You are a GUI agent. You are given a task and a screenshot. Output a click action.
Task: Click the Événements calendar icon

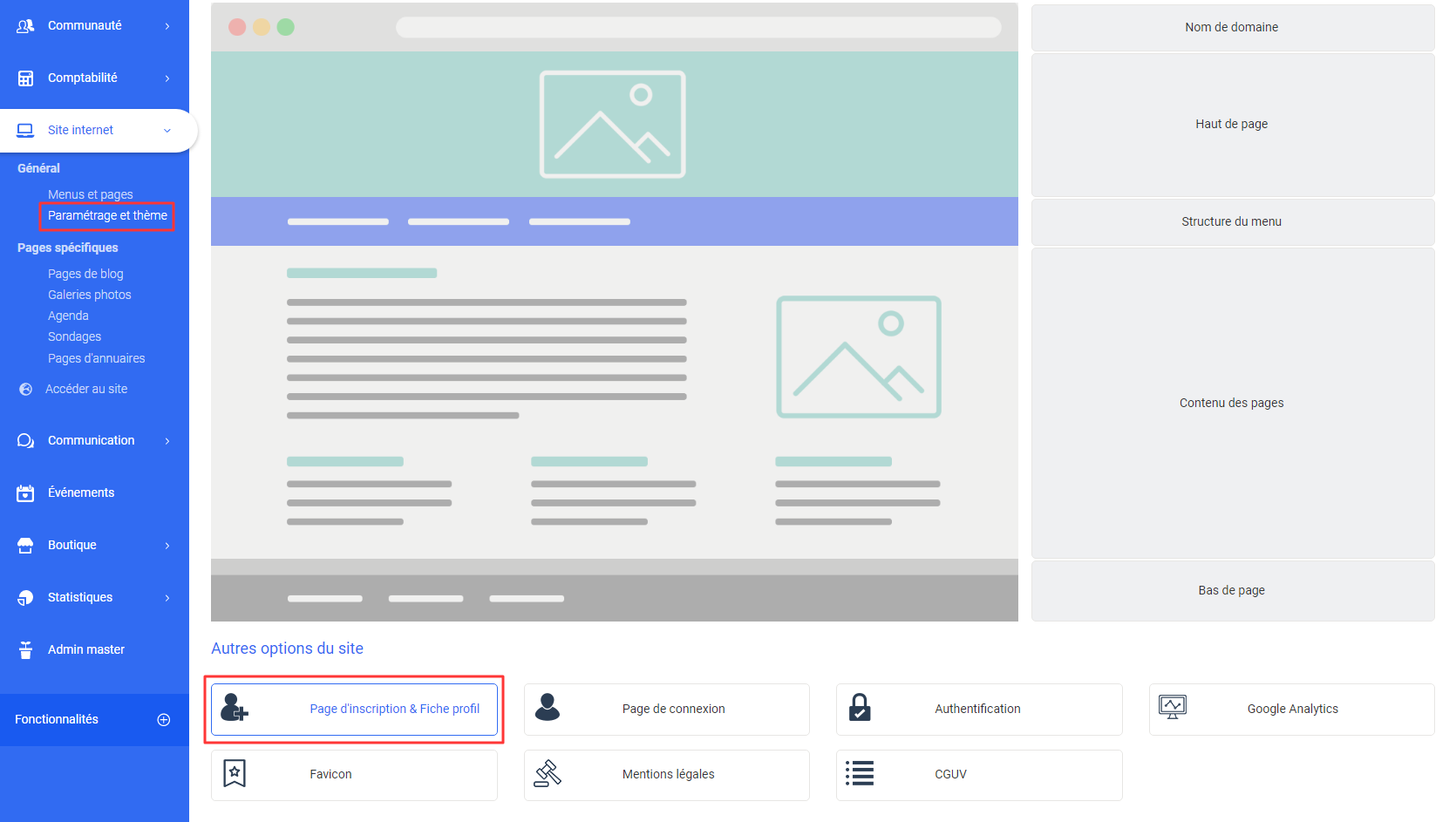(25, 493)
